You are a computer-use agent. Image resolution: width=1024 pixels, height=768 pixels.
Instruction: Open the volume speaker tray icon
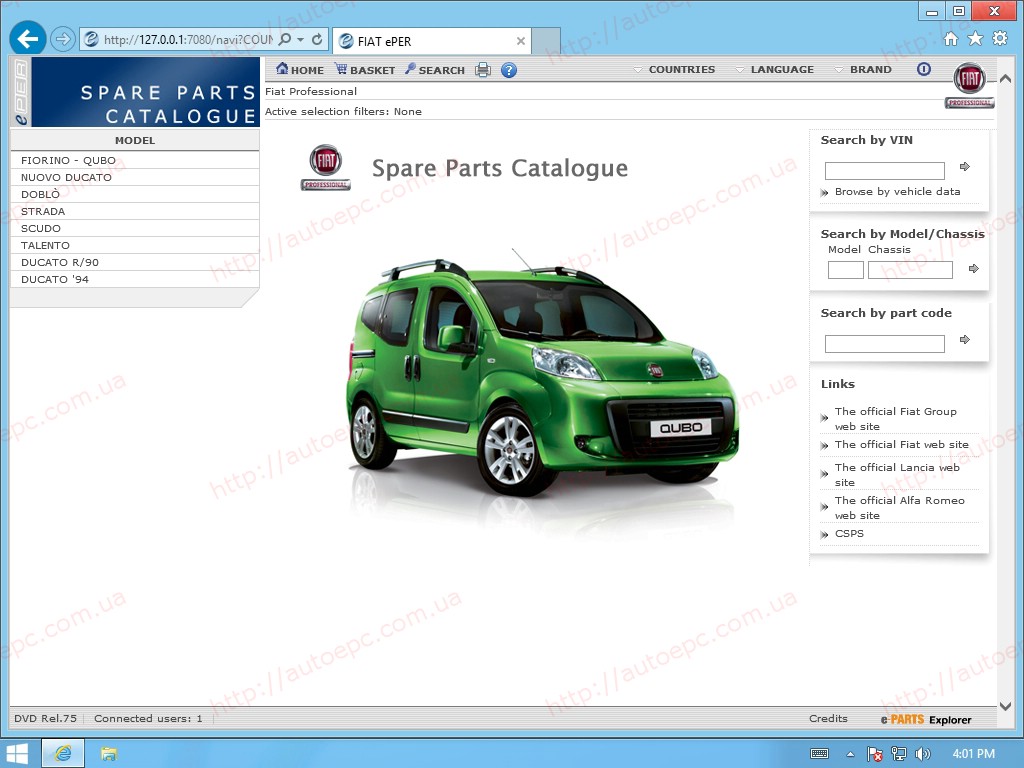point(922,754)
